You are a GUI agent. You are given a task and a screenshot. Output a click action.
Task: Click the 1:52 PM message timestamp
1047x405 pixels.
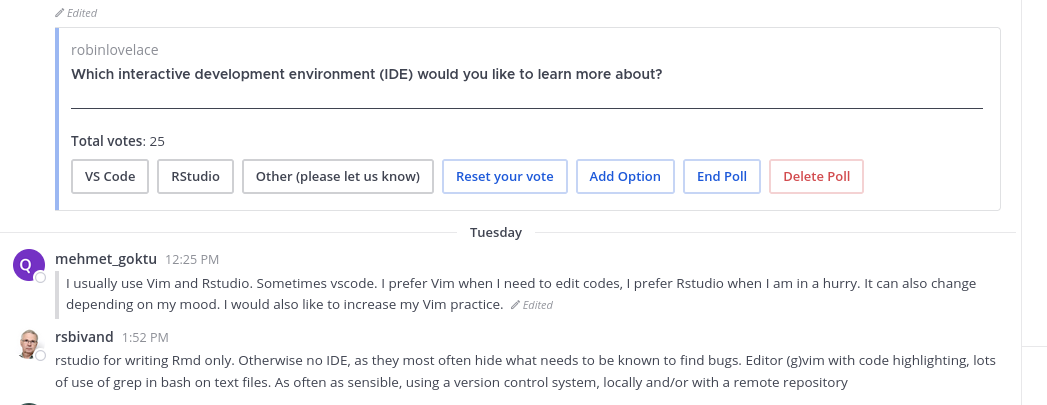145,338
